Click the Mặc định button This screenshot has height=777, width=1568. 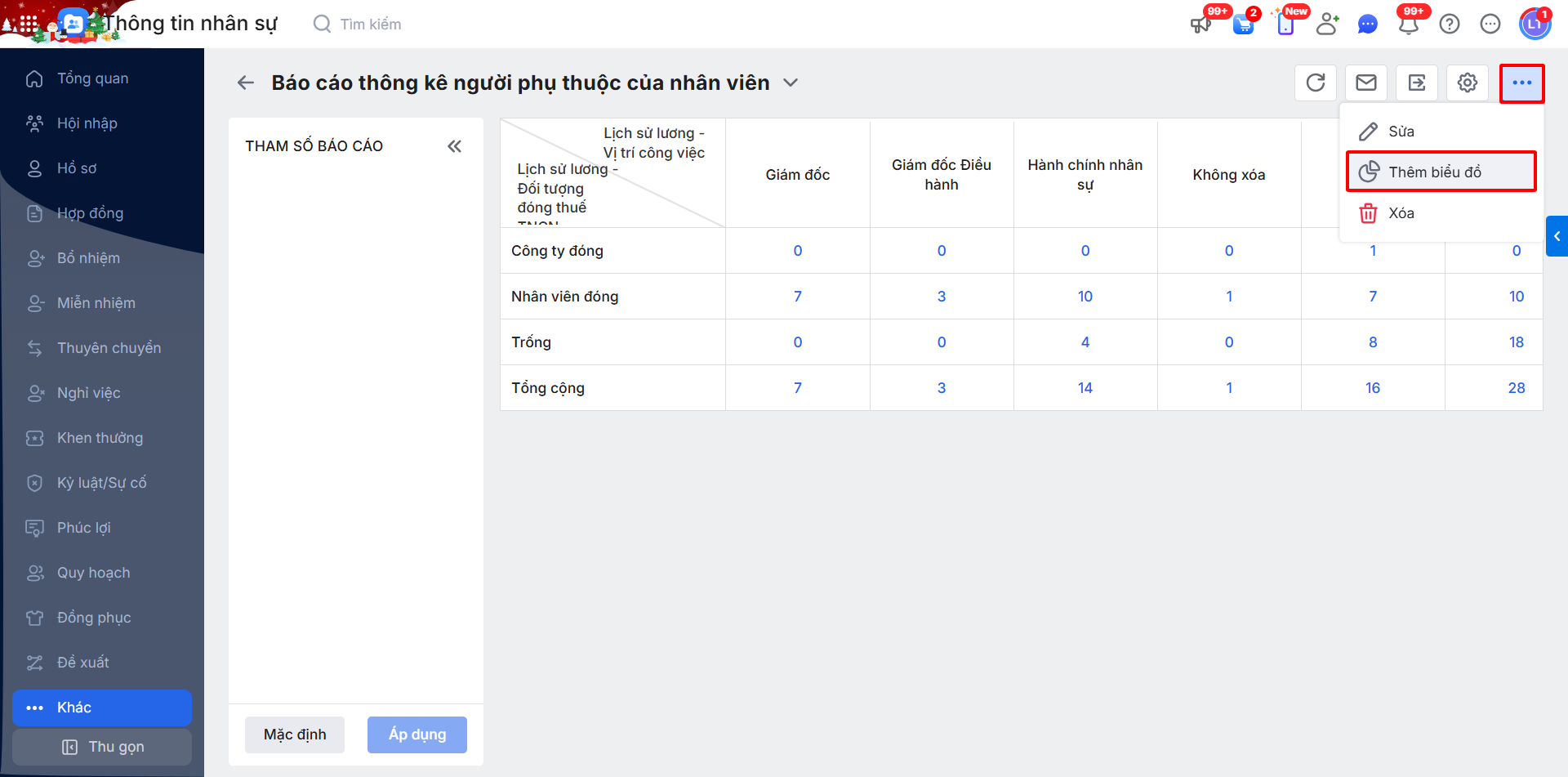point(295,735)
